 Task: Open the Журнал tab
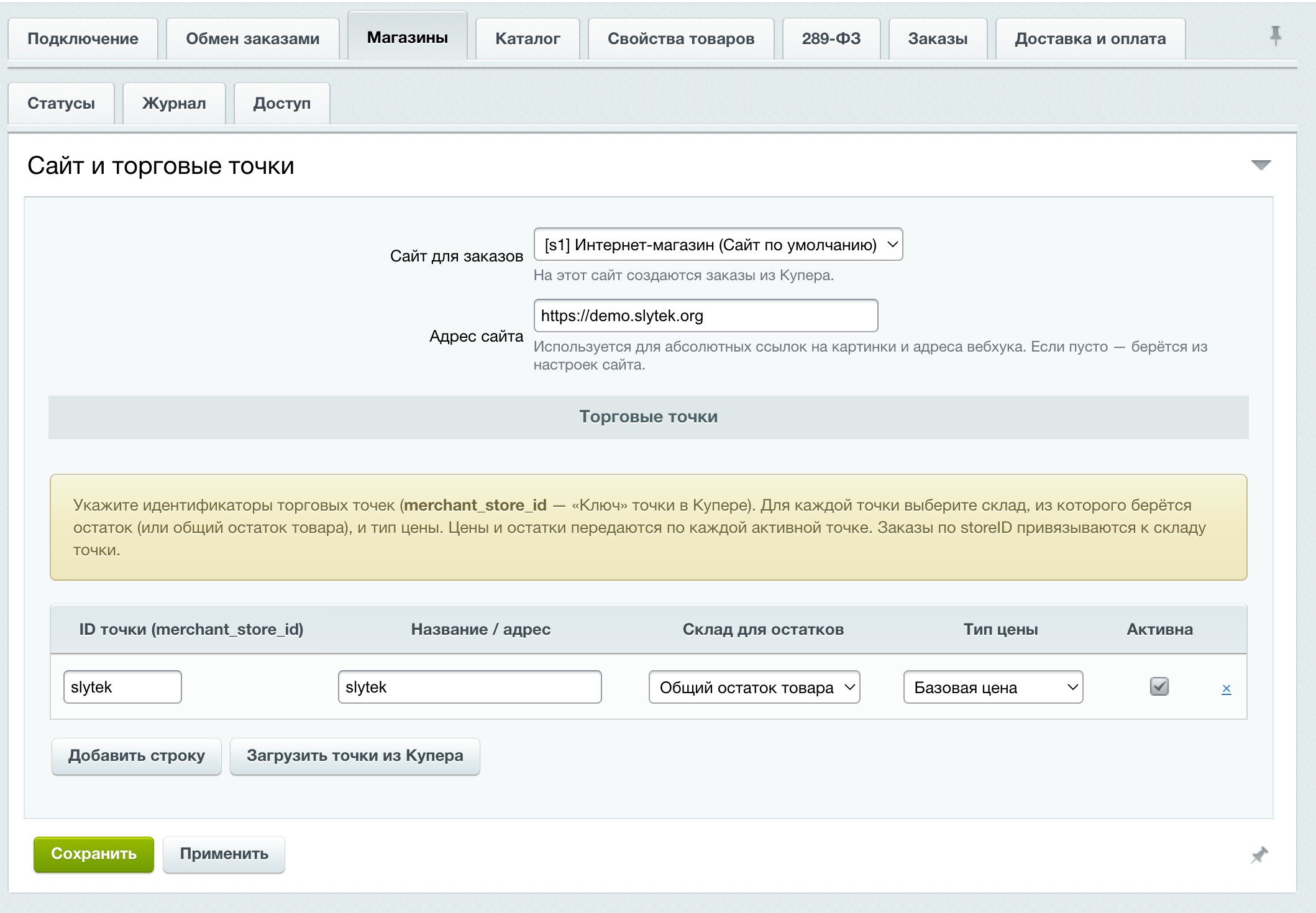point(174,103)
